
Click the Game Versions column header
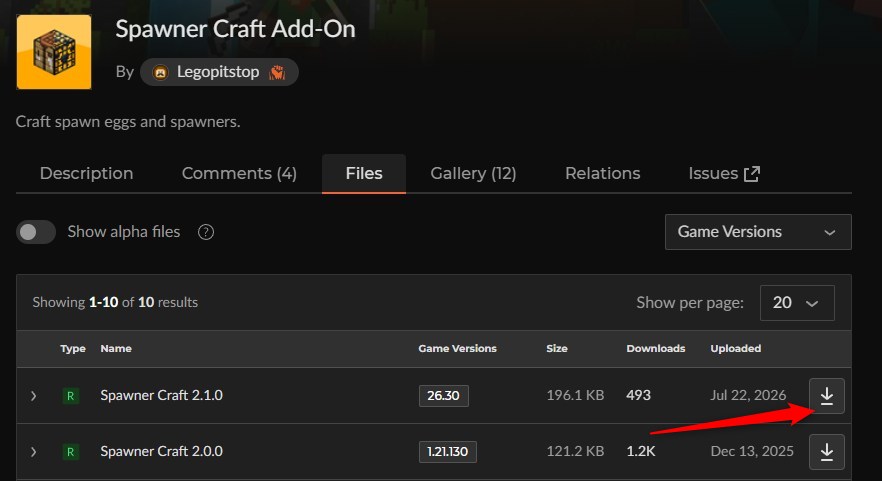457,349
